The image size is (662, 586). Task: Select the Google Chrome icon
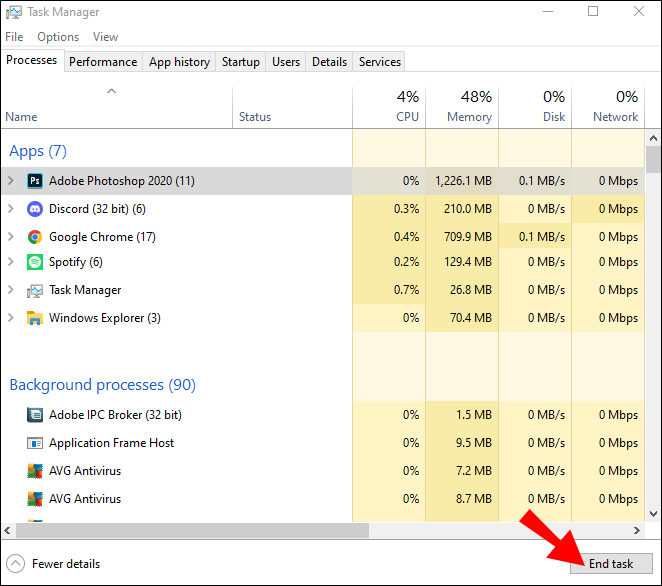[35, 237]
